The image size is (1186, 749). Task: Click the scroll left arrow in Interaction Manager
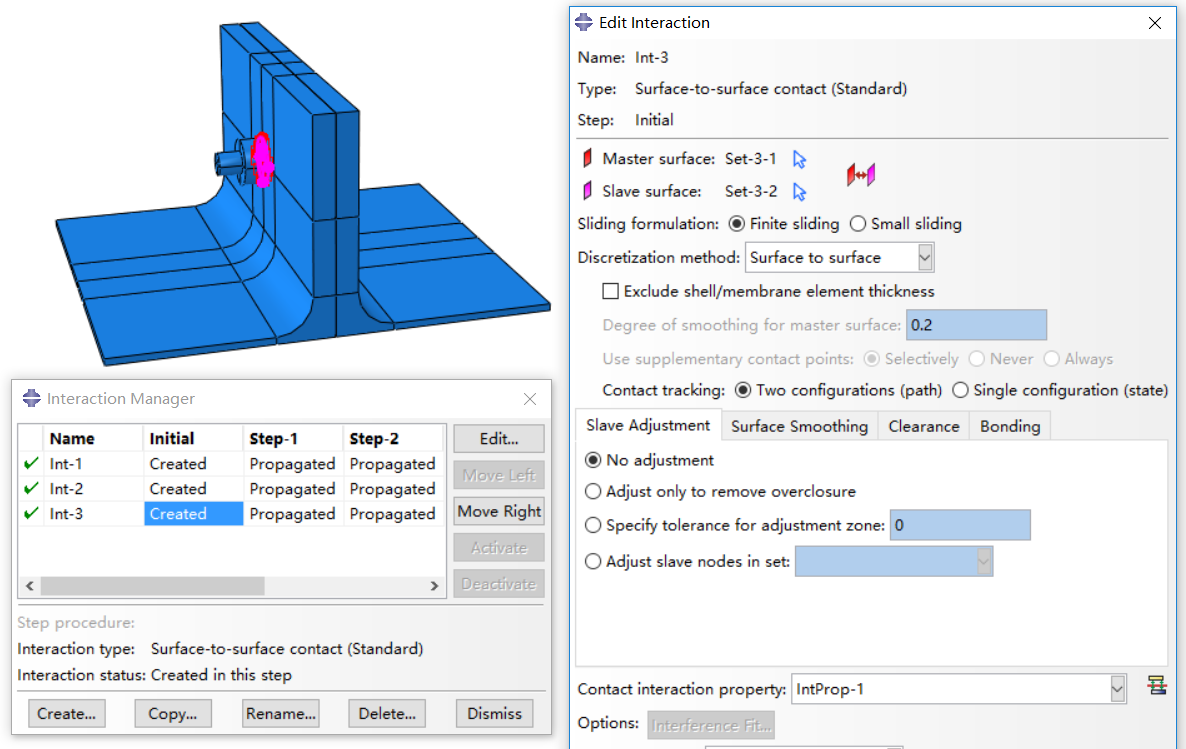point(29,586)
